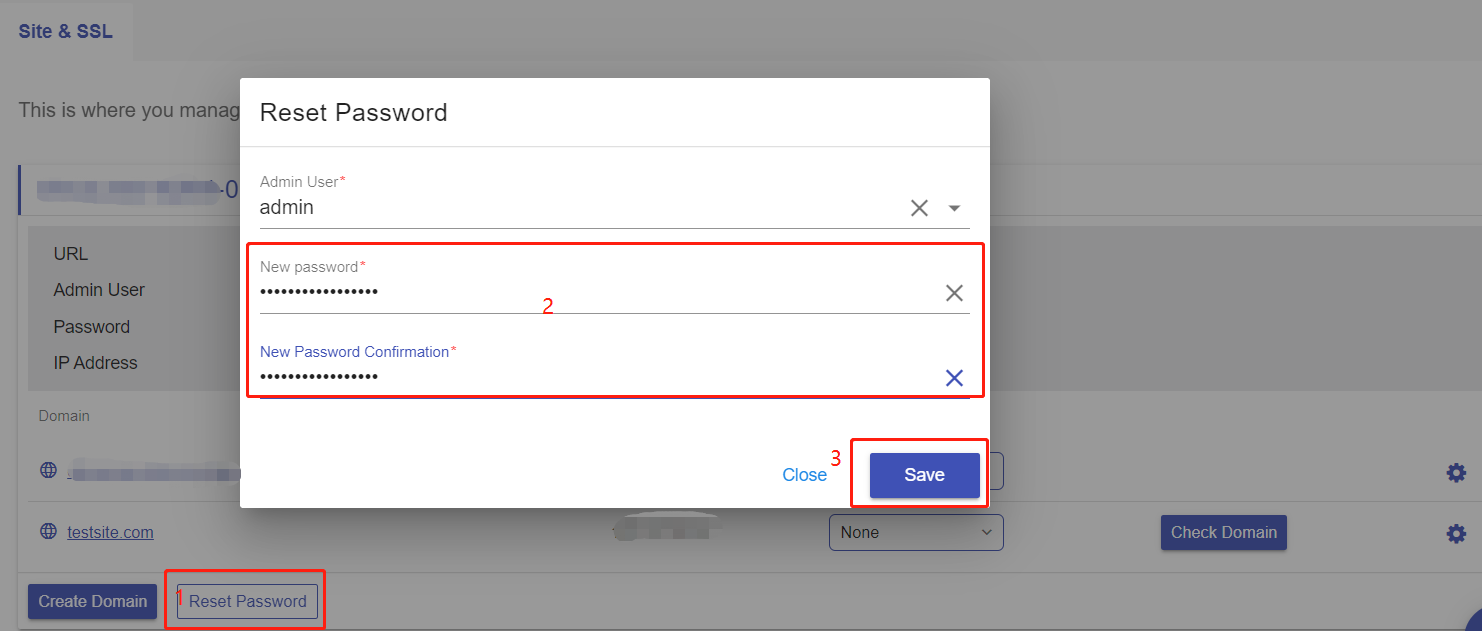Viewport: 1482px width, 631px height.
Task: Switch to the Site & SSL tab
Action: coord(66,31)
